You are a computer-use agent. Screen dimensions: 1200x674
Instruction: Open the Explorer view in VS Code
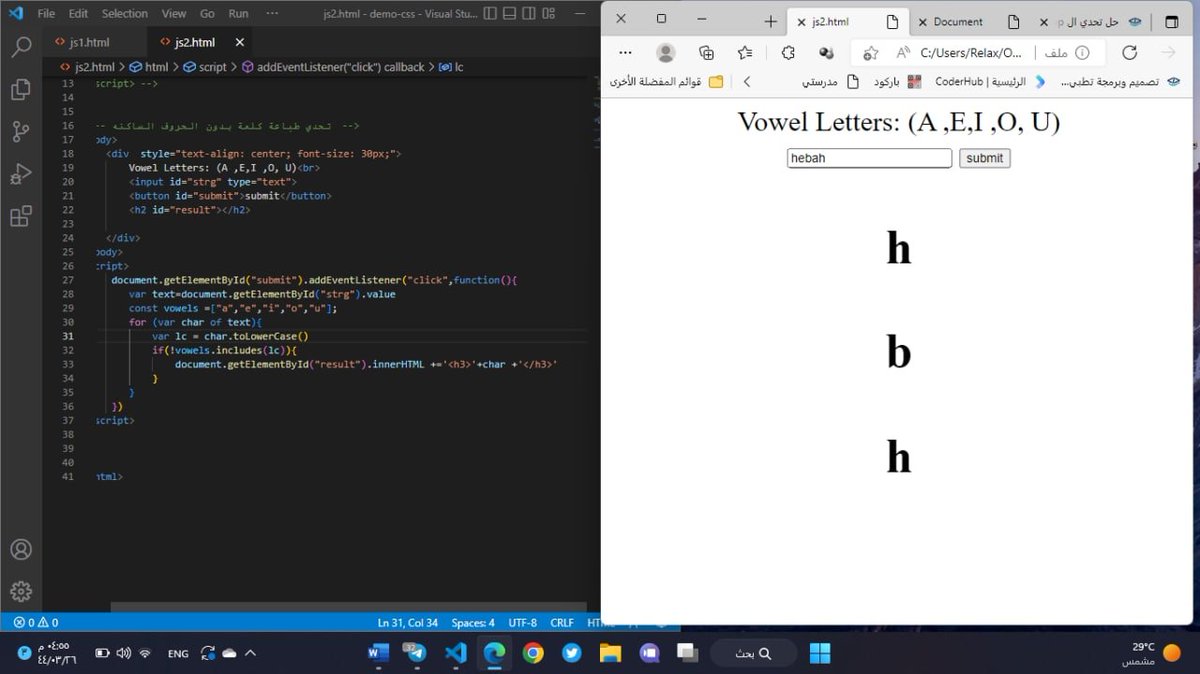pyautogui.click(x=20, y=90)
